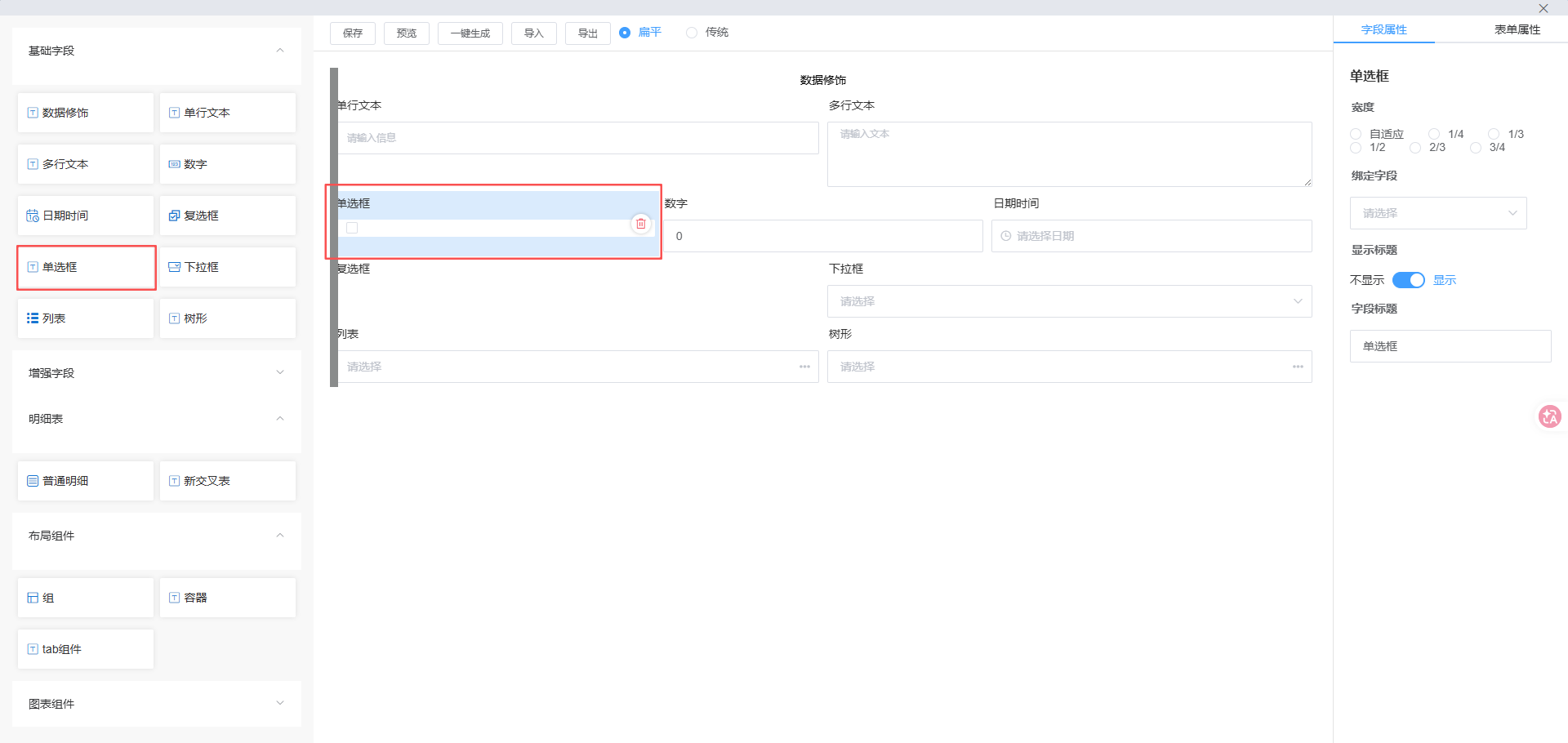Screen dimensions: 1568x743
Task: Close the form designer window
Action: pyautogui.click(x=1543, y=8)
